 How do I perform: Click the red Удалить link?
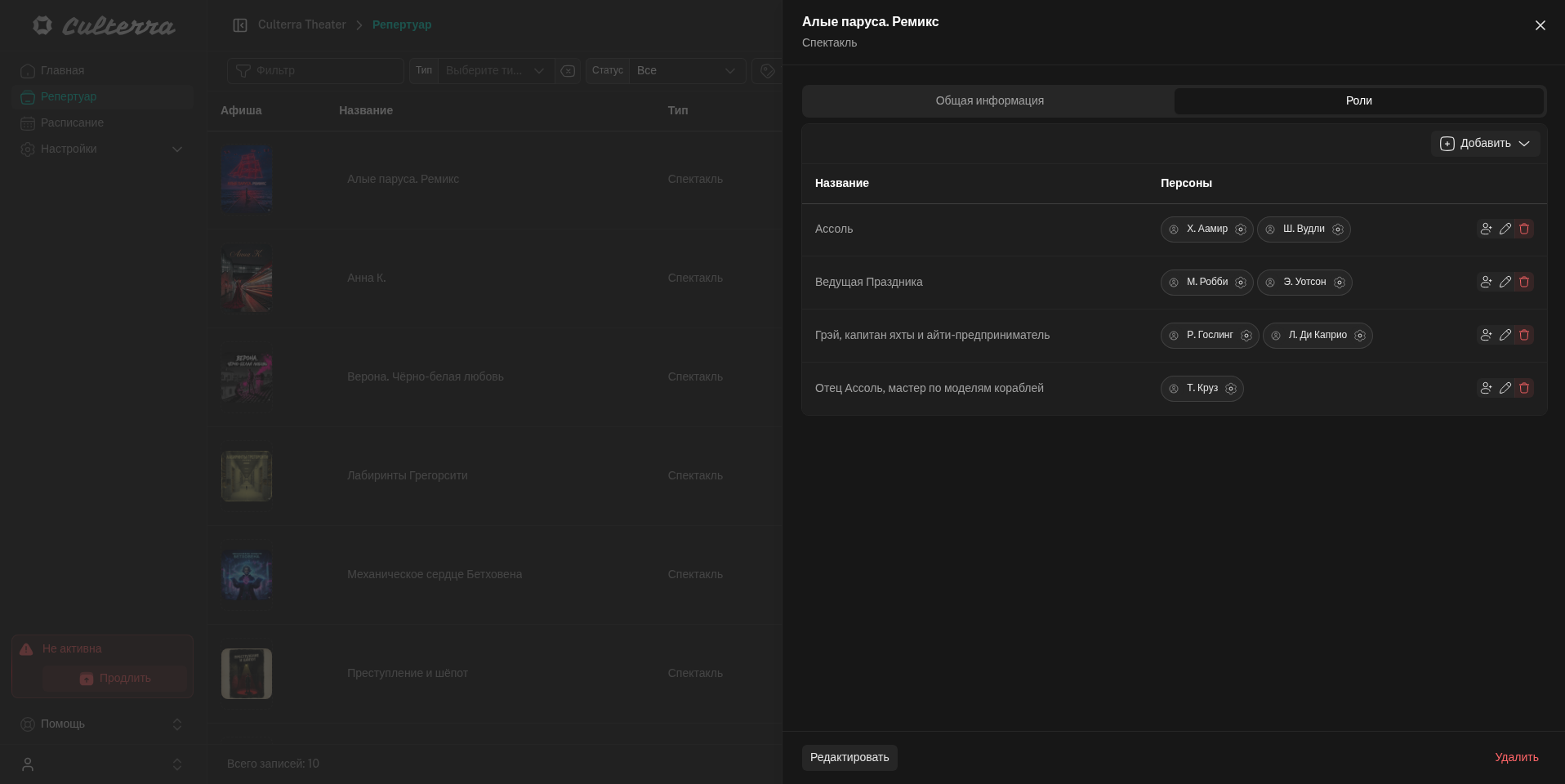click(1516, 758)
